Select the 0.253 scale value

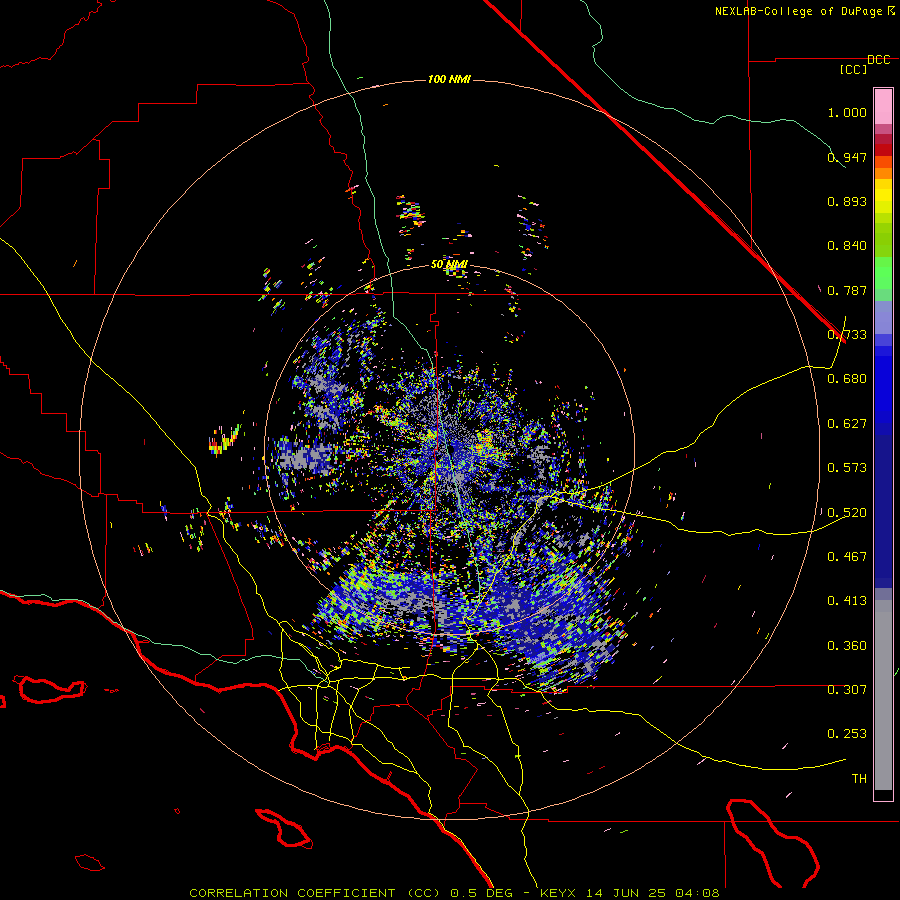pos(847,734)
